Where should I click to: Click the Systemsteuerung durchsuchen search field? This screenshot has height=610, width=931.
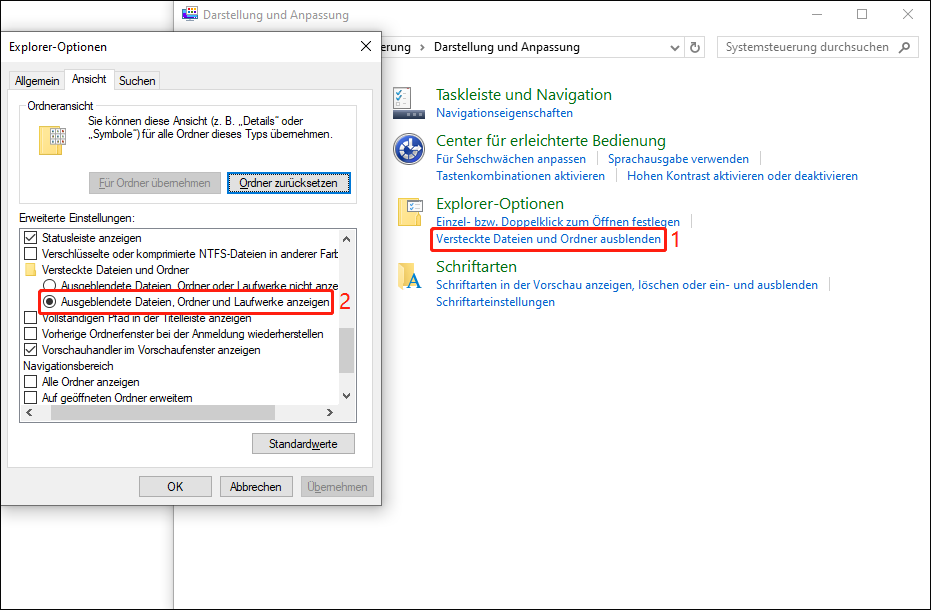(x=806, y=47)
